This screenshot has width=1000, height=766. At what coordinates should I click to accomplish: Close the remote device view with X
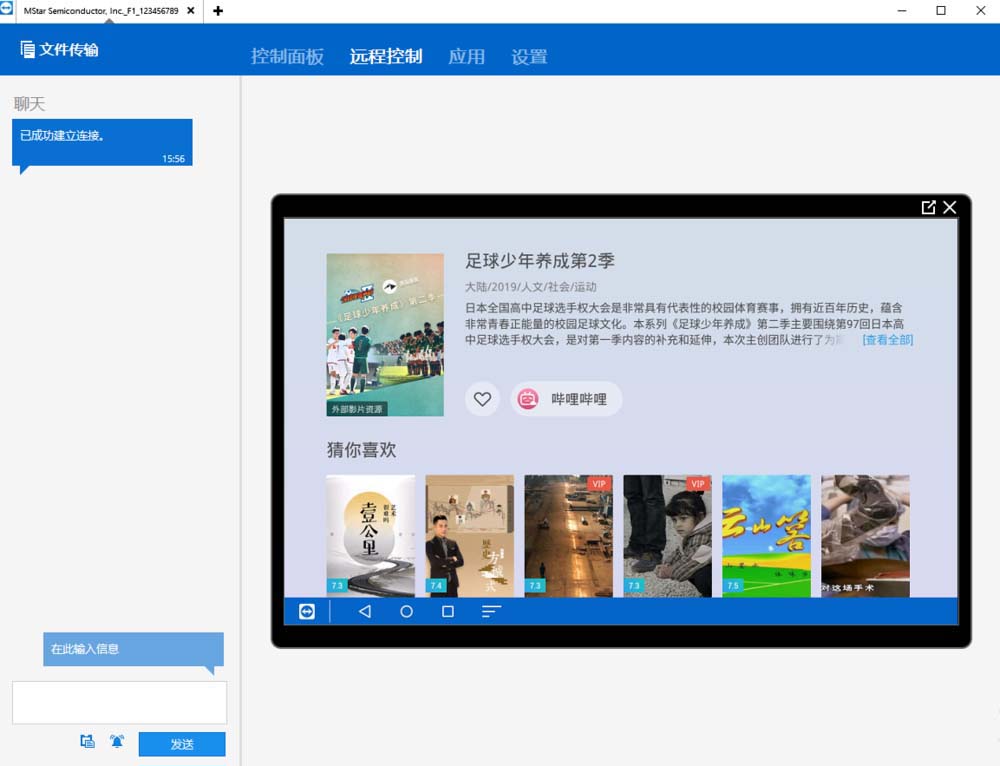950,207
